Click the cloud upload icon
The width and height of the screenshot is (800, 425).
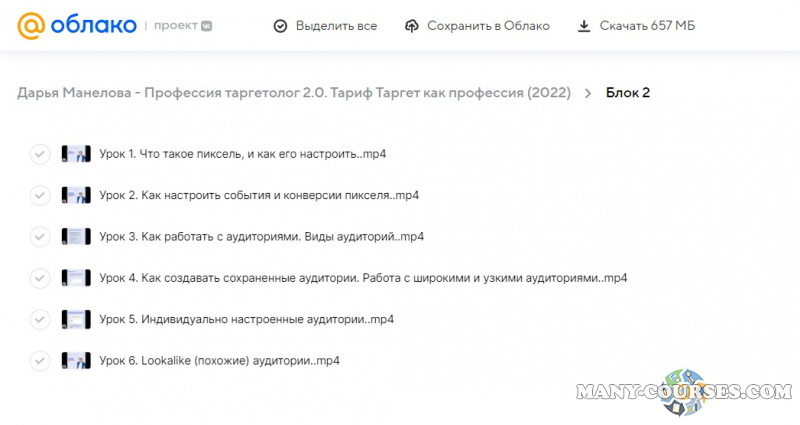click(x=412, y=26)
